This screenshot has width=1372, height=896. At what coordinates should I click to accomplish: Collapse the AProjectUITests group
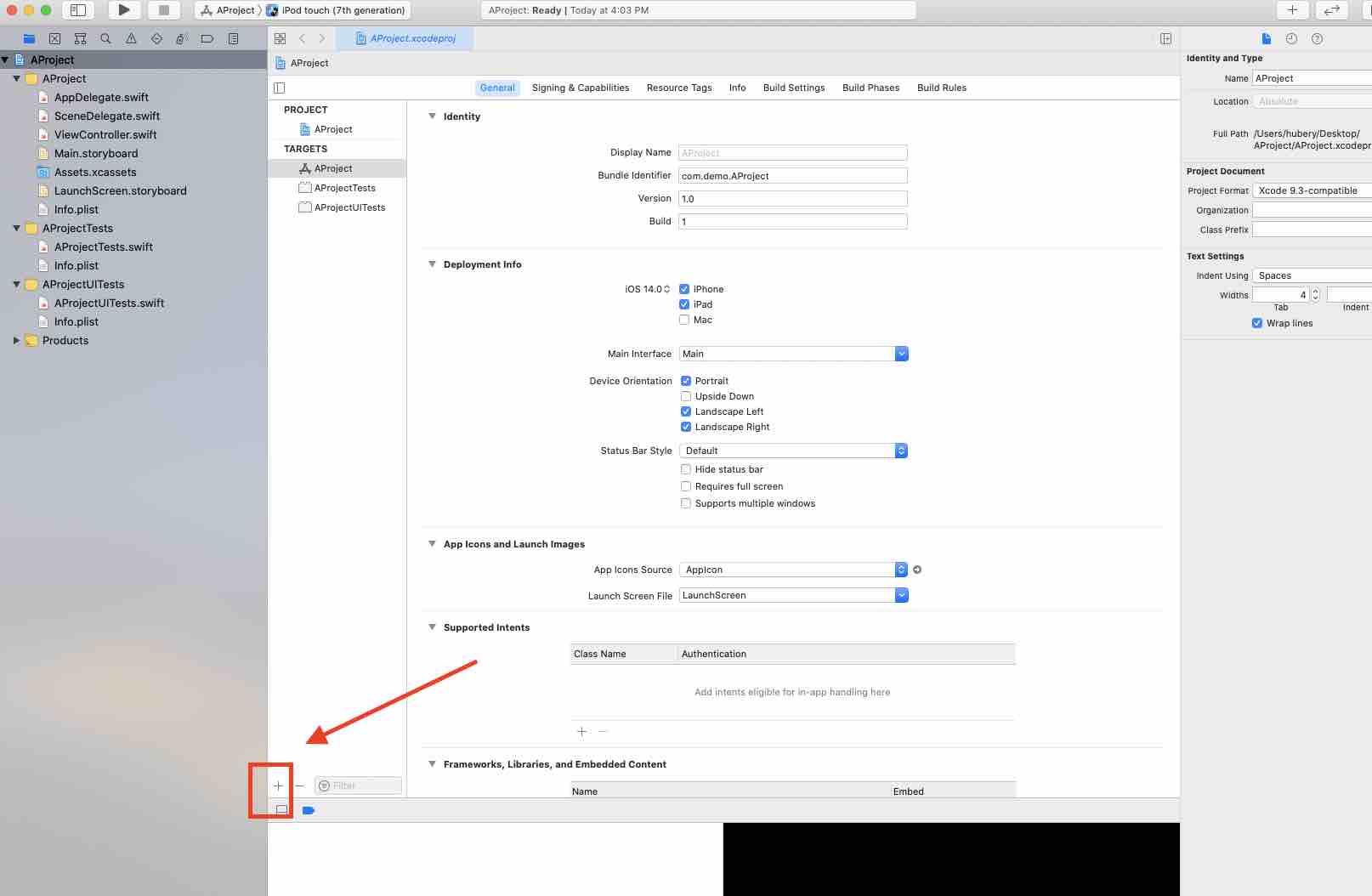pos(16,284)
